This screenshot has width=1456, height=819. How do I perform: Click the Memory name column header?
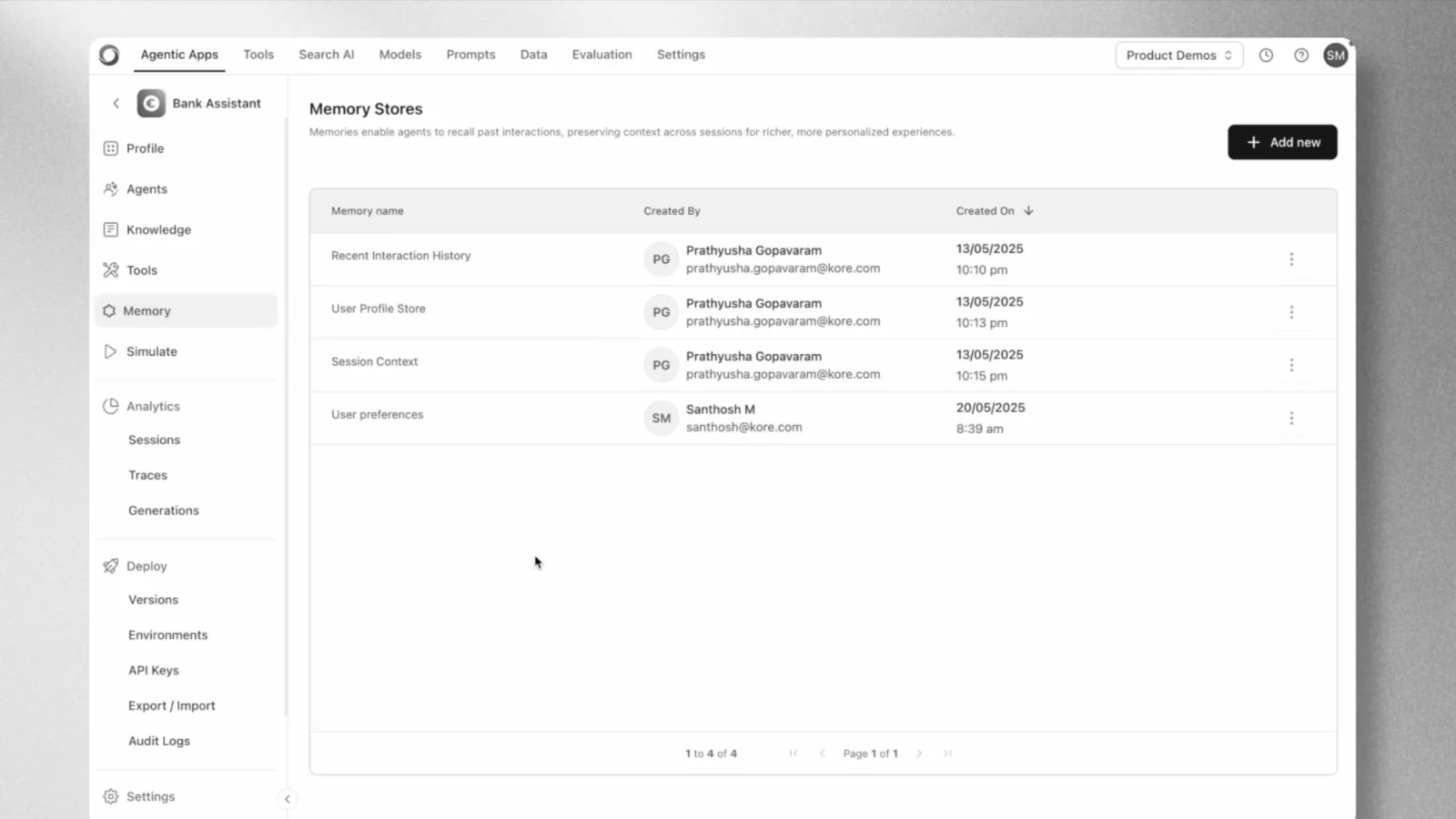[x=368, y=211]
